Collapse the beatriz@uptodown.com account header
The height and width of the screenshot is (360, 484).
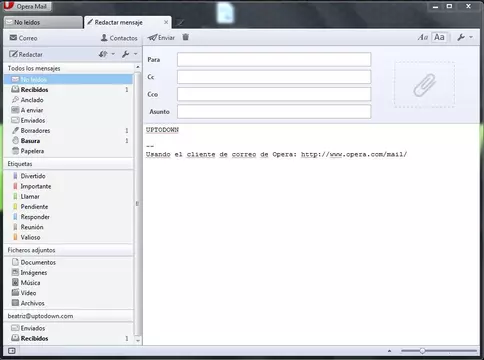(x=68, y=316)
